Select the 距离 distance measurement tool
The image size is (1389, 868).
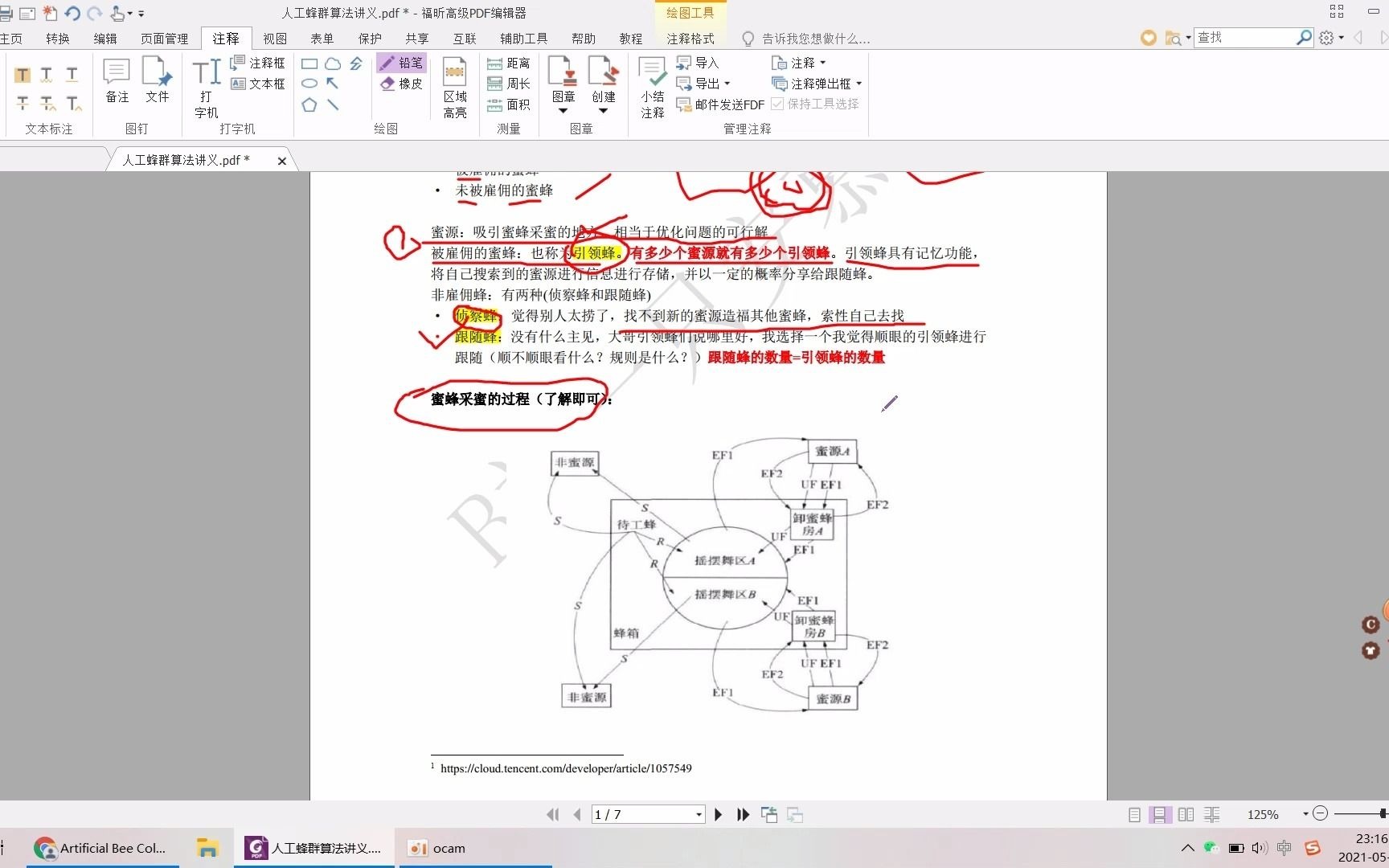tap(509, 63)
